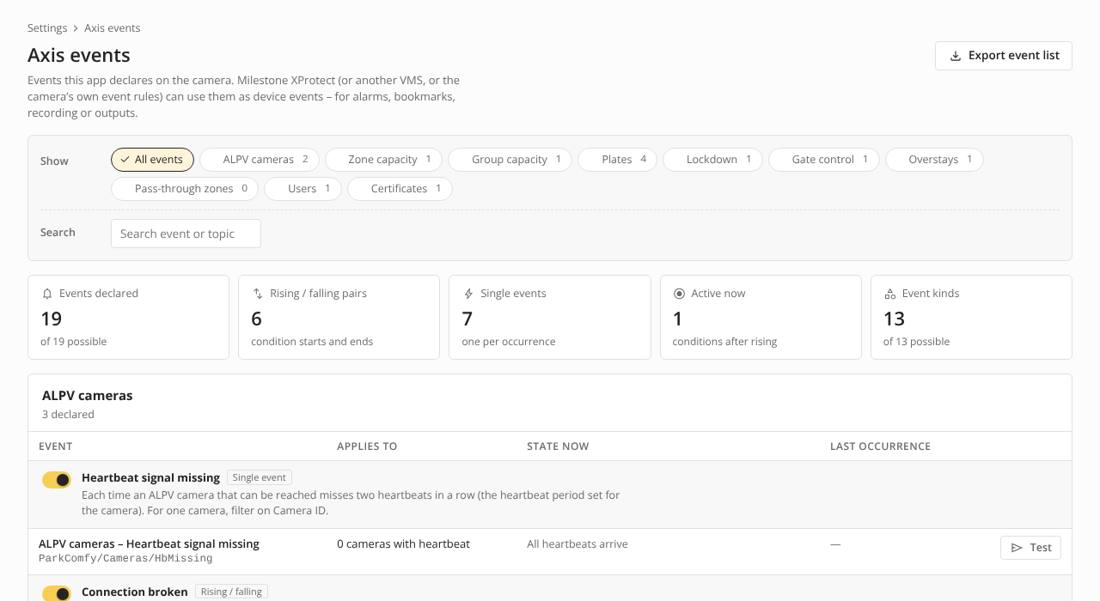Viewport: 1100px width, 601px height.
Task: Click Heartbeat signal missing title
Action: 151,478
